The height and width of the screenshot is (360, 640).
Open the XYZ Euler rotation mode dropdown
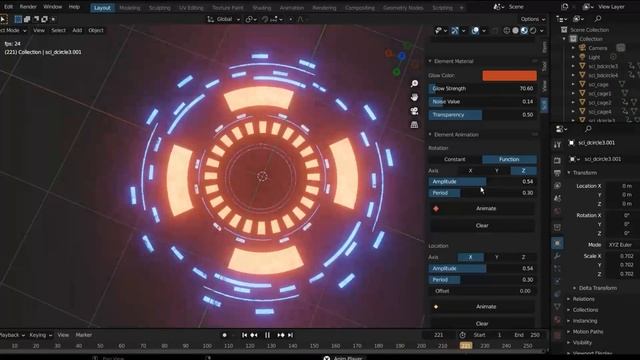(x=622, y=244)
